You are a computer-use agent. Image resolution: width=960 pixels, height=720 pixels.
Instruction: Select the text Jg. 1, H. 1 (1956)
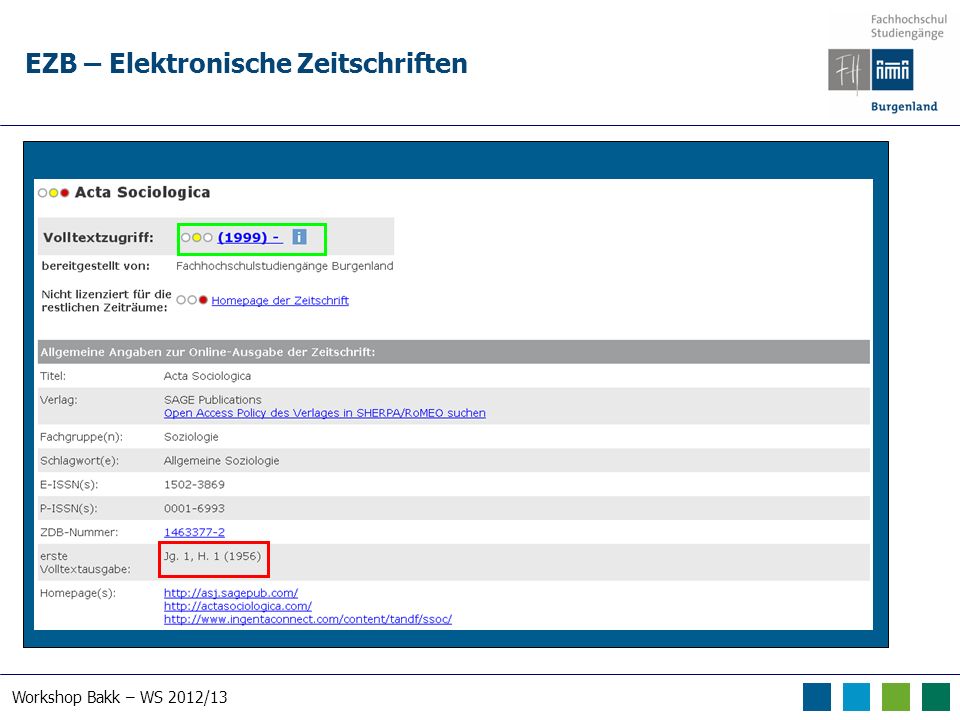click(212, 556)
